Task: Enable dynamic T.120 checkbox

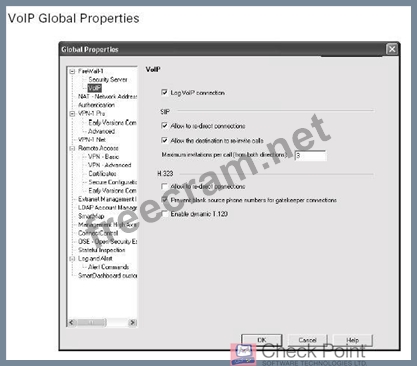Action: pos(164,214)
